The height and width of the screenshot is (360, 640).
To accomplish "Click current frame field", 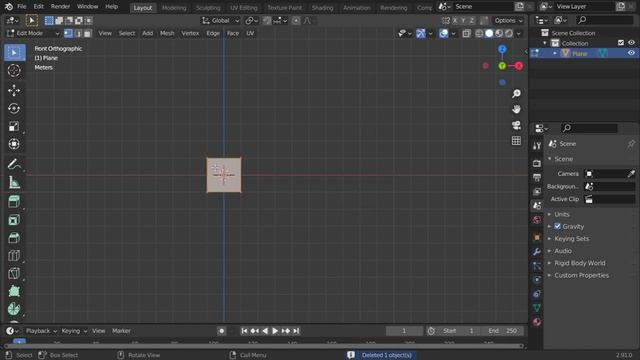I will click(404, 331).
